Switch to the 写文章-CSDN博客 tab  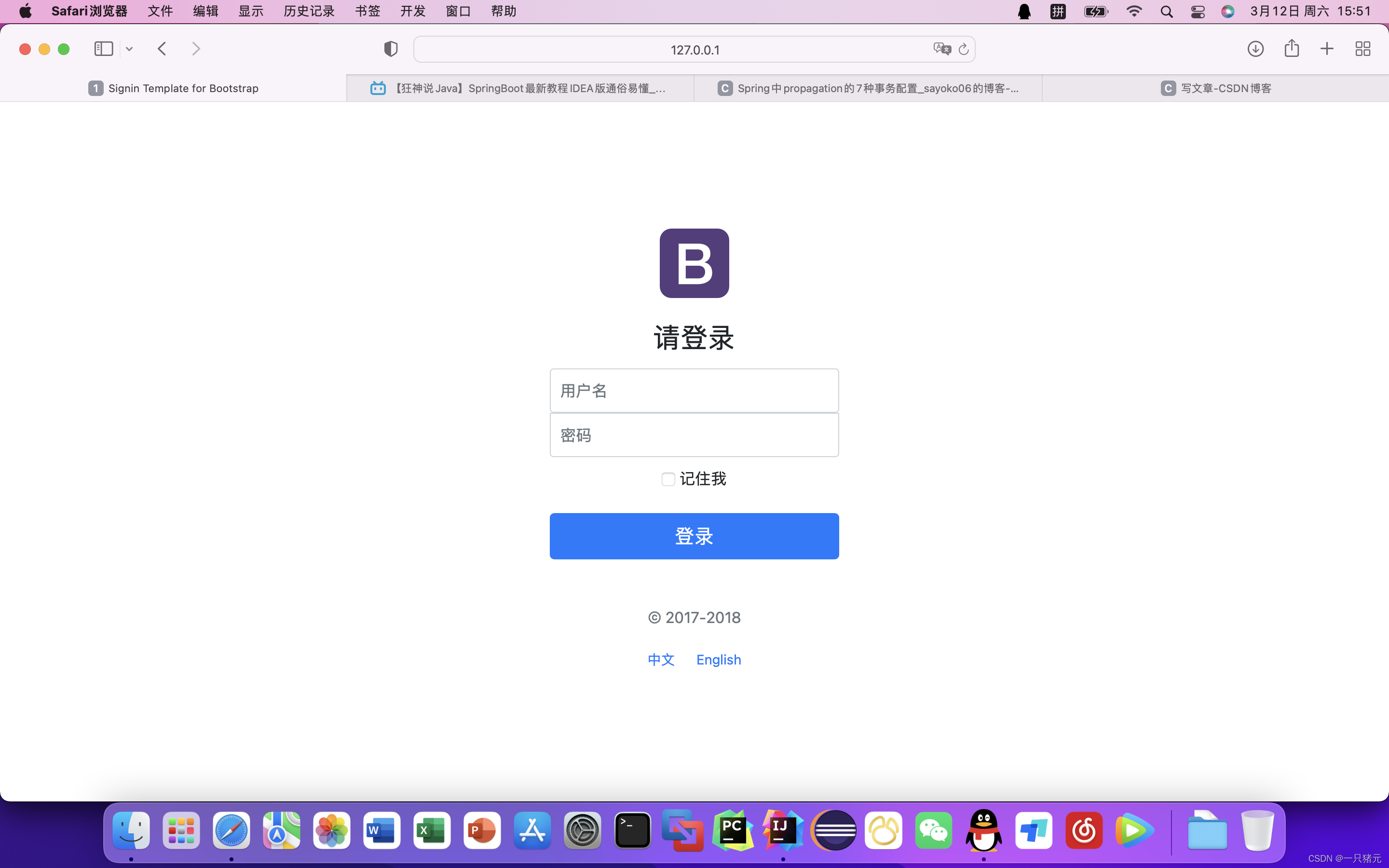click(x=1216, y=88)
